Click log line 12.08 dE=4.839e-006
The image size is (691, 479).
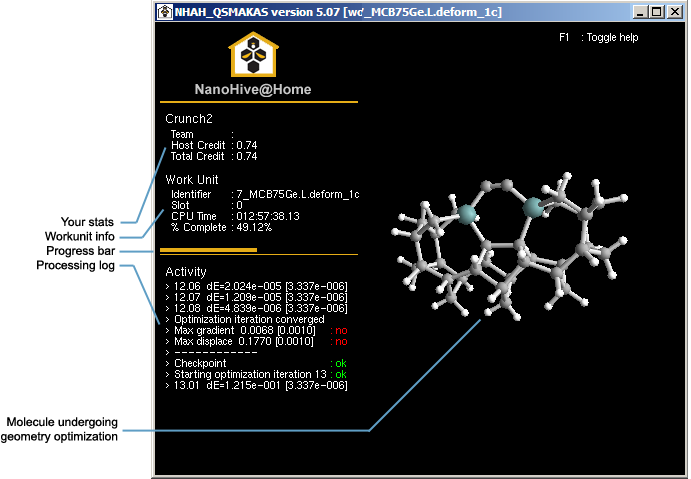click(256, 308)
